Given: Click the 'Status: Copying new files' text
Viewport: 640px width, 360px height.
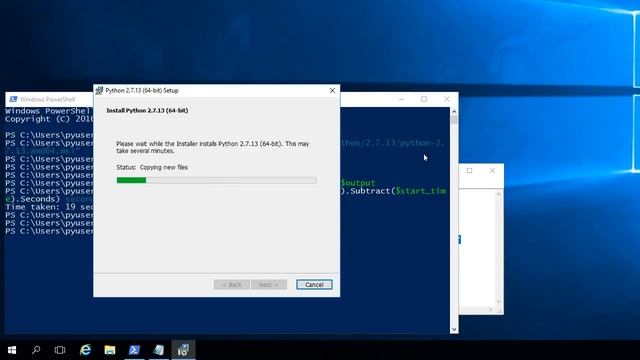Looking at the screenshot, I should (x=152, y=167).
